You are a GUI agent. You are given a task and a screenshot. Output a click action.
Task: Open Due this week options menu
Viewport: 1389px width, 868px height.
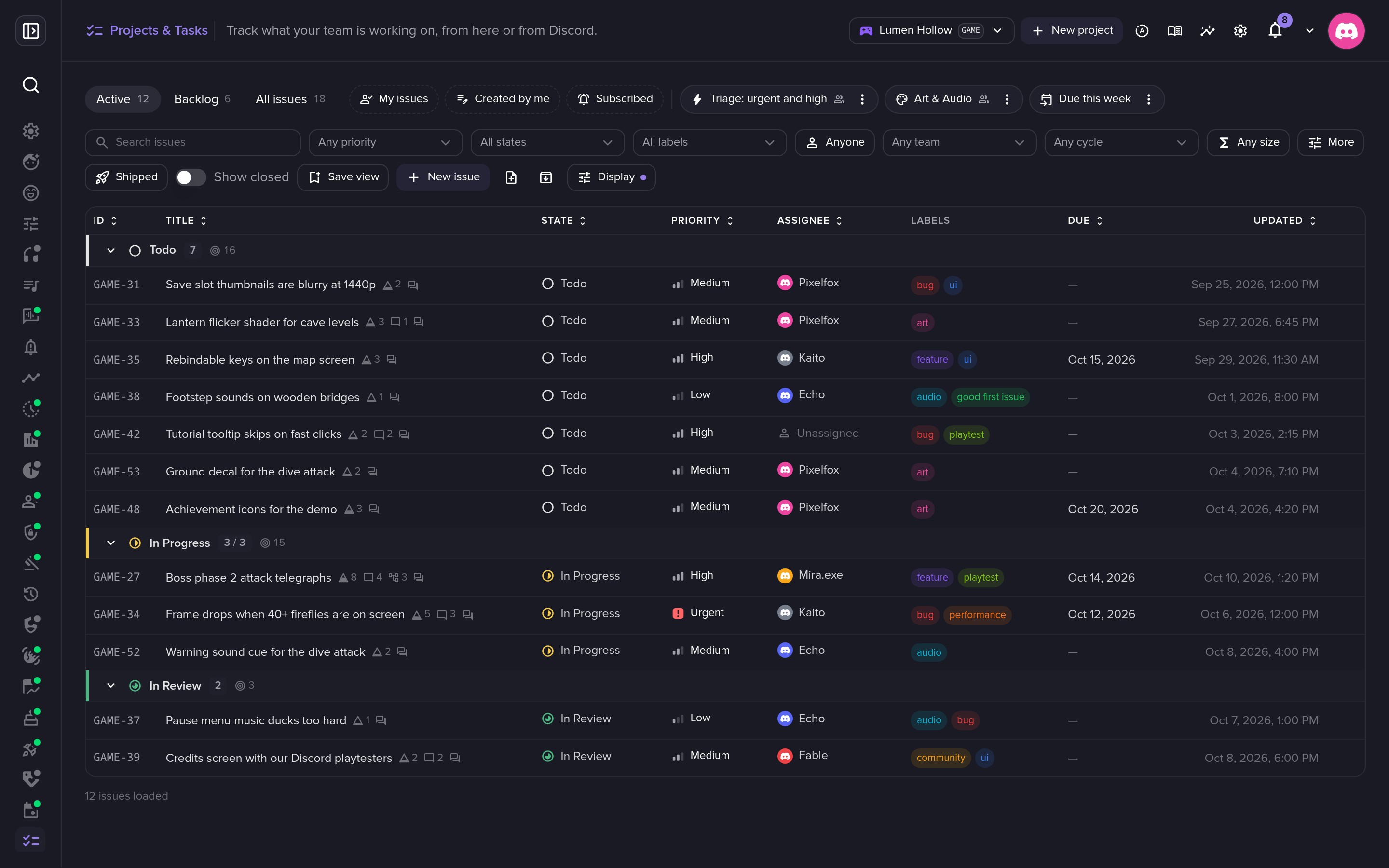point(1148,99)
